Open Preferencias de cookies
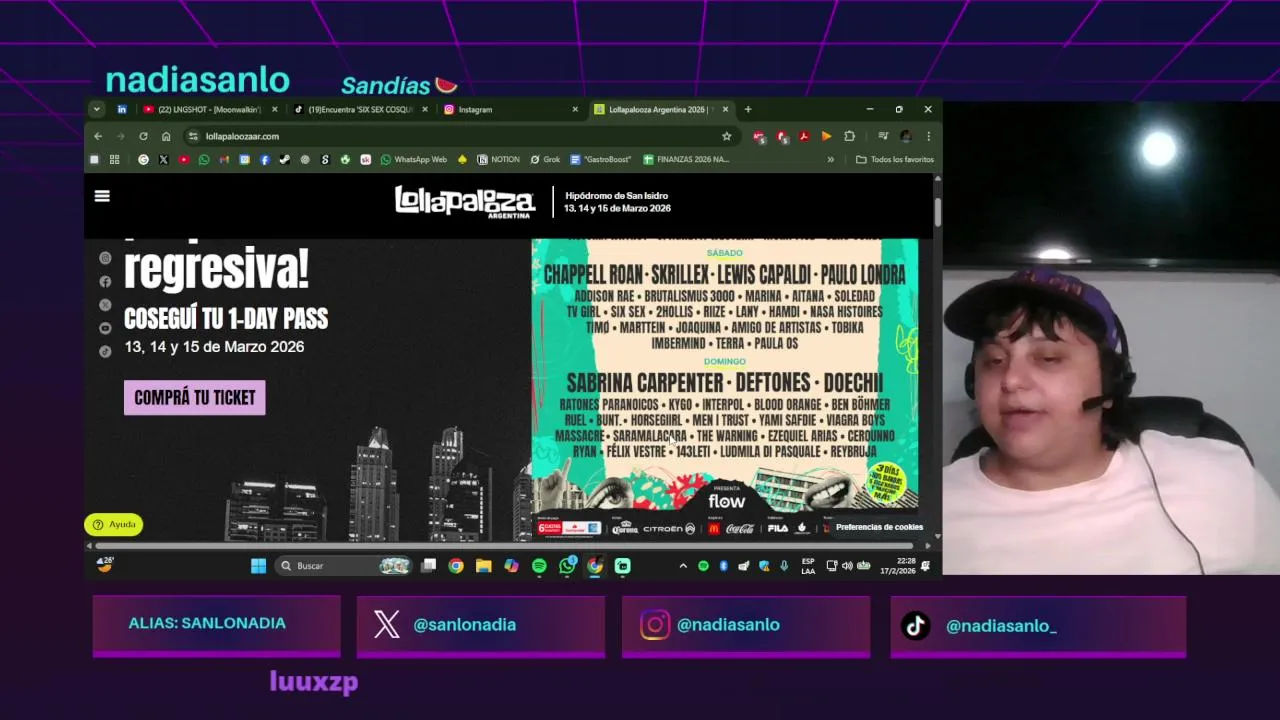Image resolution: width=1280 pixels, height=720 pixels. point(879,527)
